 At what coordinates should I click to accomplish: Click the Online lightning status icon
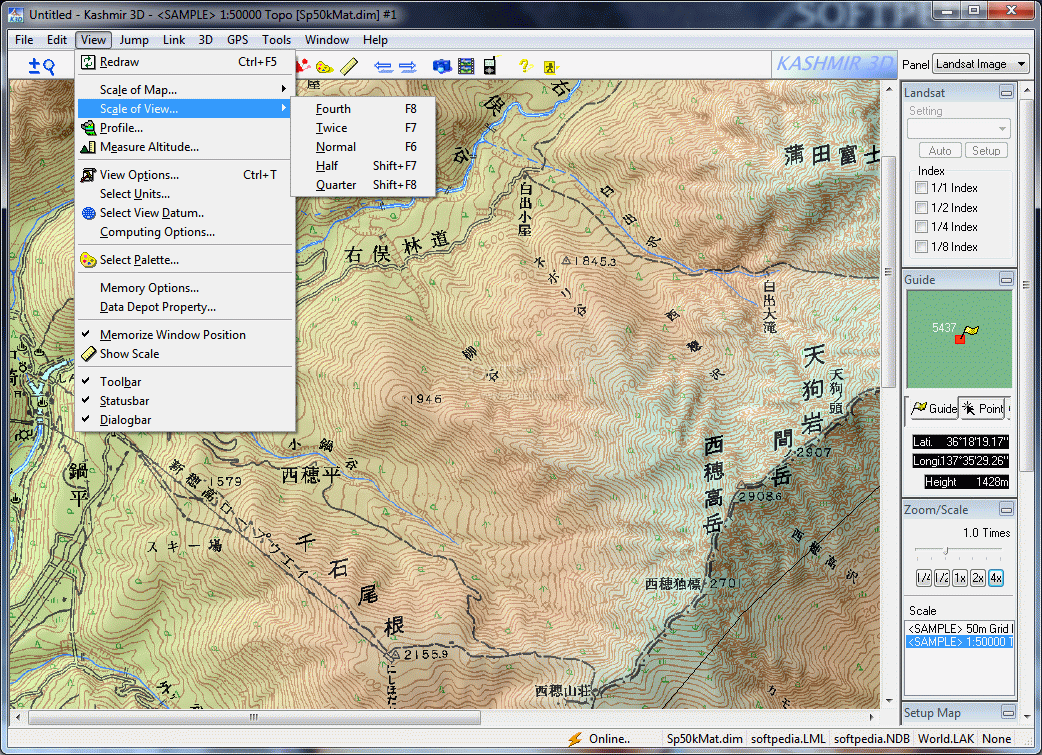coord(575,739)
